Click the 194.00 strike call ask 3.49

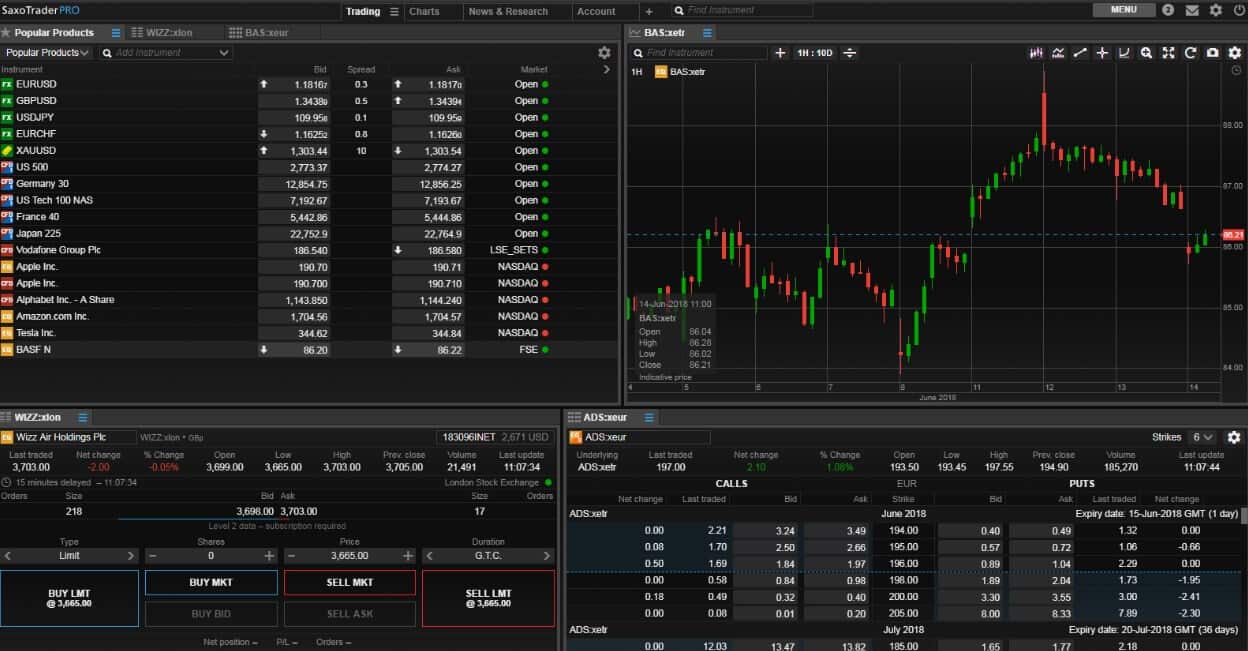838,531
